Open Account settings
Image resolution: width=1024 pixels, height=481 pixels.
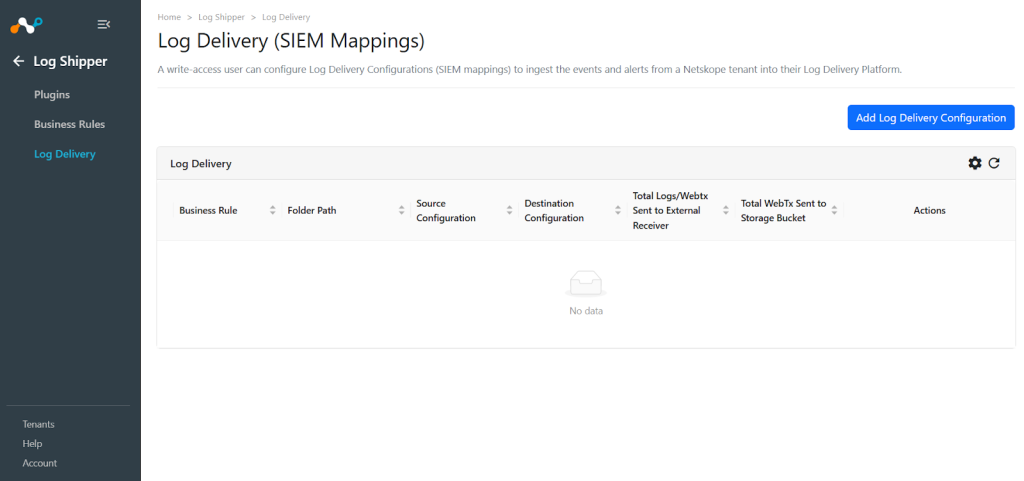click(40, 463)
